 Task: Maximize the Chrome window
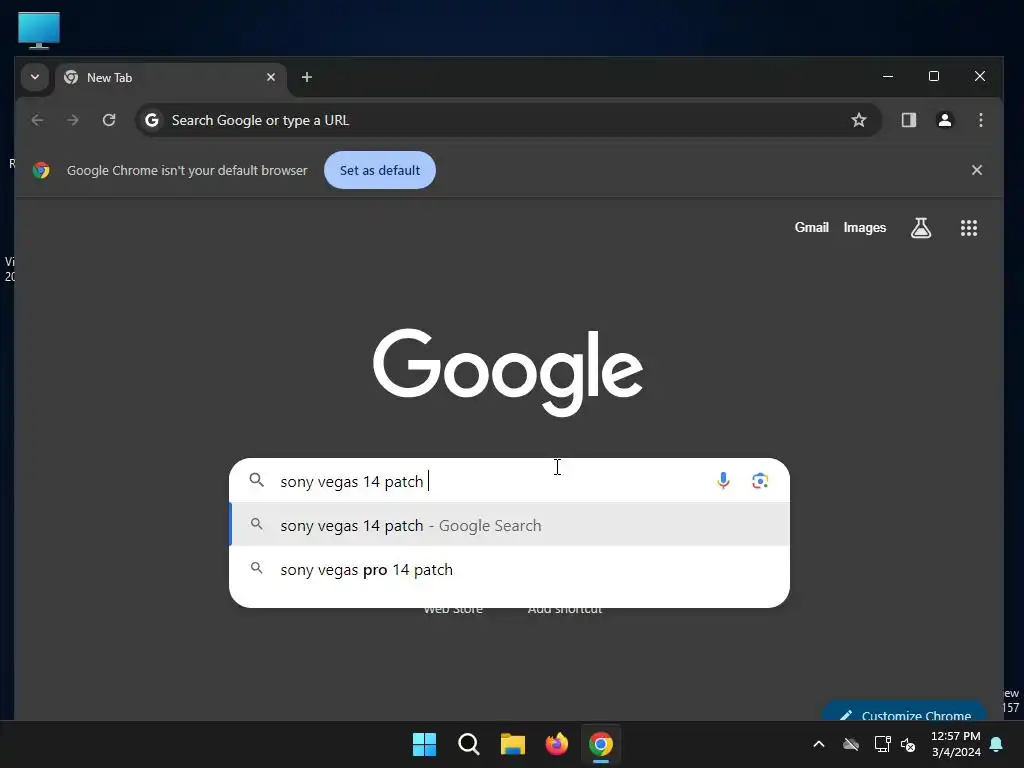934,76
